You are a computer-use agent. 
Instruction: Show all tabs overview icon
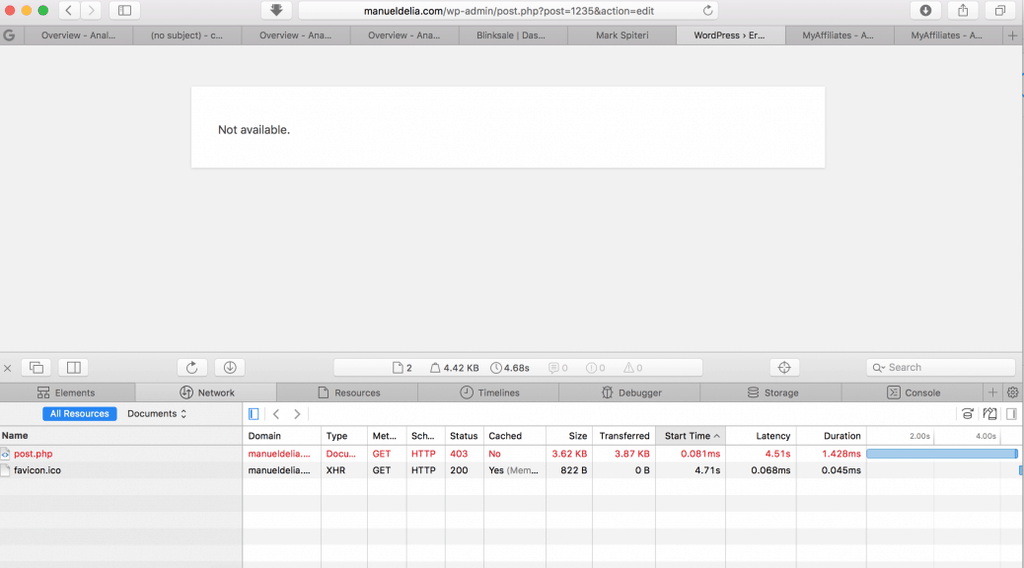point(999,10)
